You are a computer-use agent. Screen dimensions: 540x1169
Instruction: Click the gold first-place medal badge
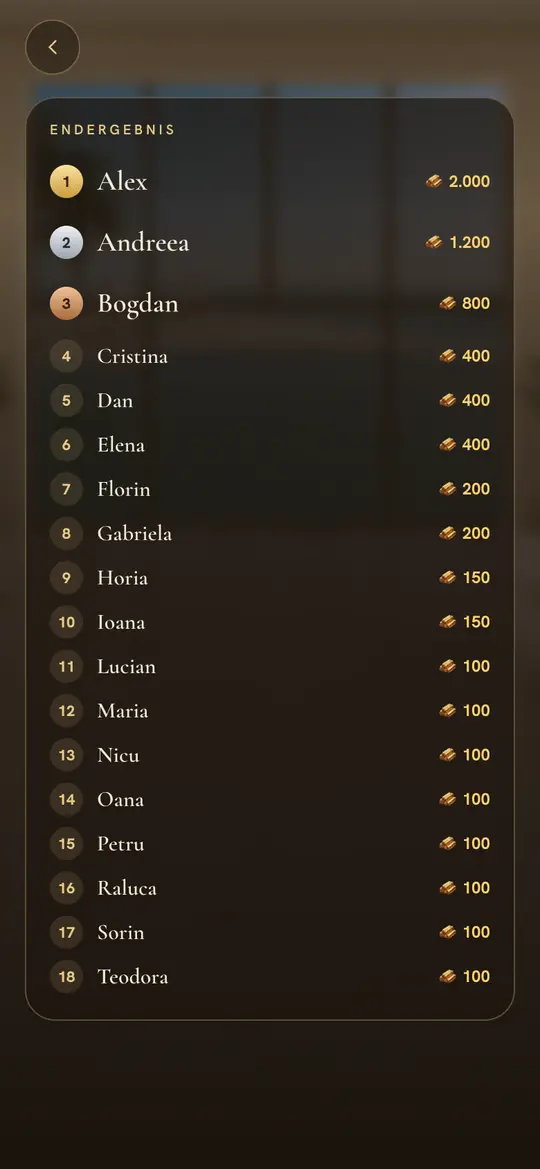pyautogui.click(x=66, y=181)
